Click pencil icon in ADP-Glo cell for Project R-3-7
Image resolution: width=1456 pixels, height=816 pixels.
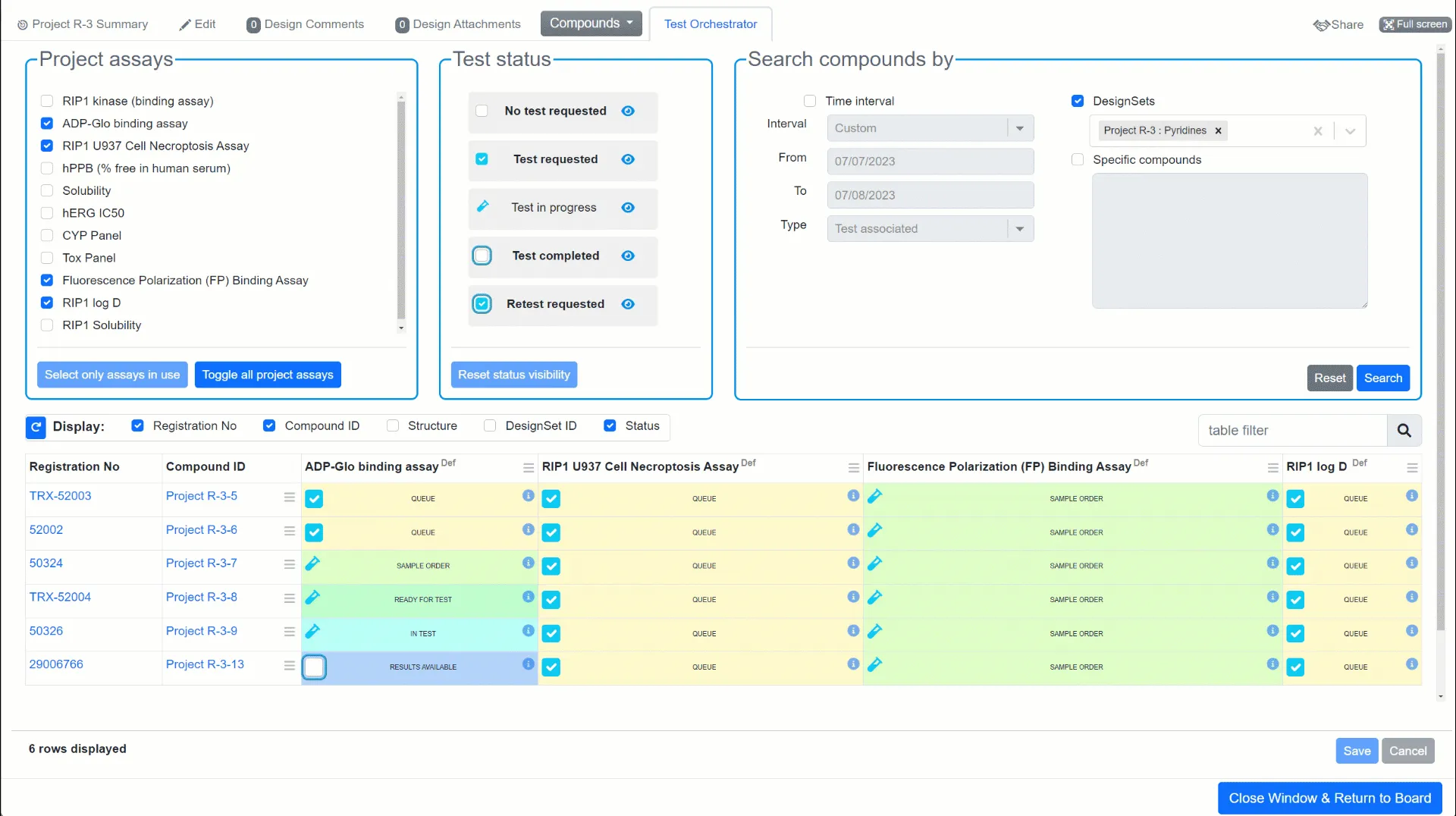tap(312, 563)
